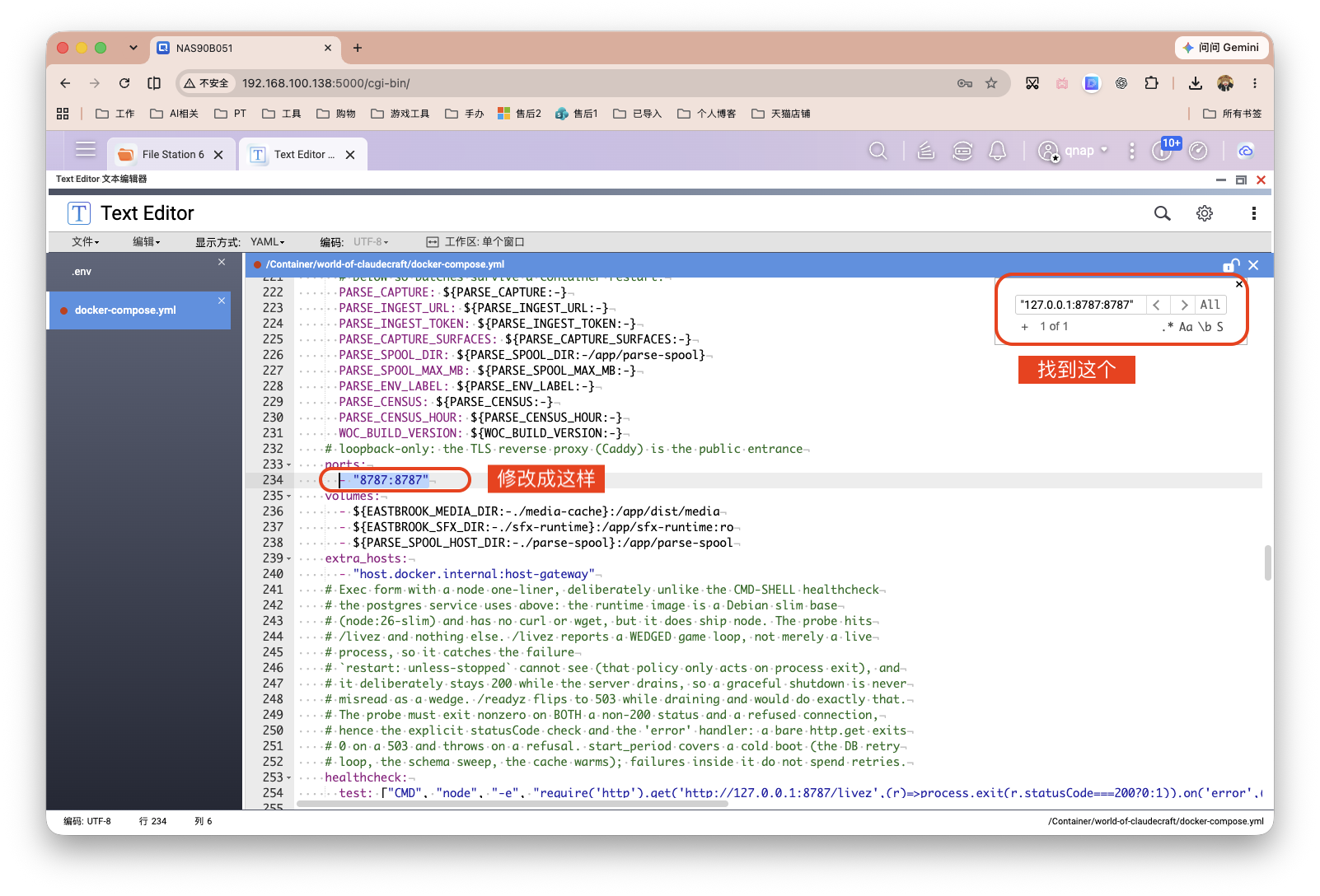
Task: Open QTS notifications bell
Action: point(998,151)
